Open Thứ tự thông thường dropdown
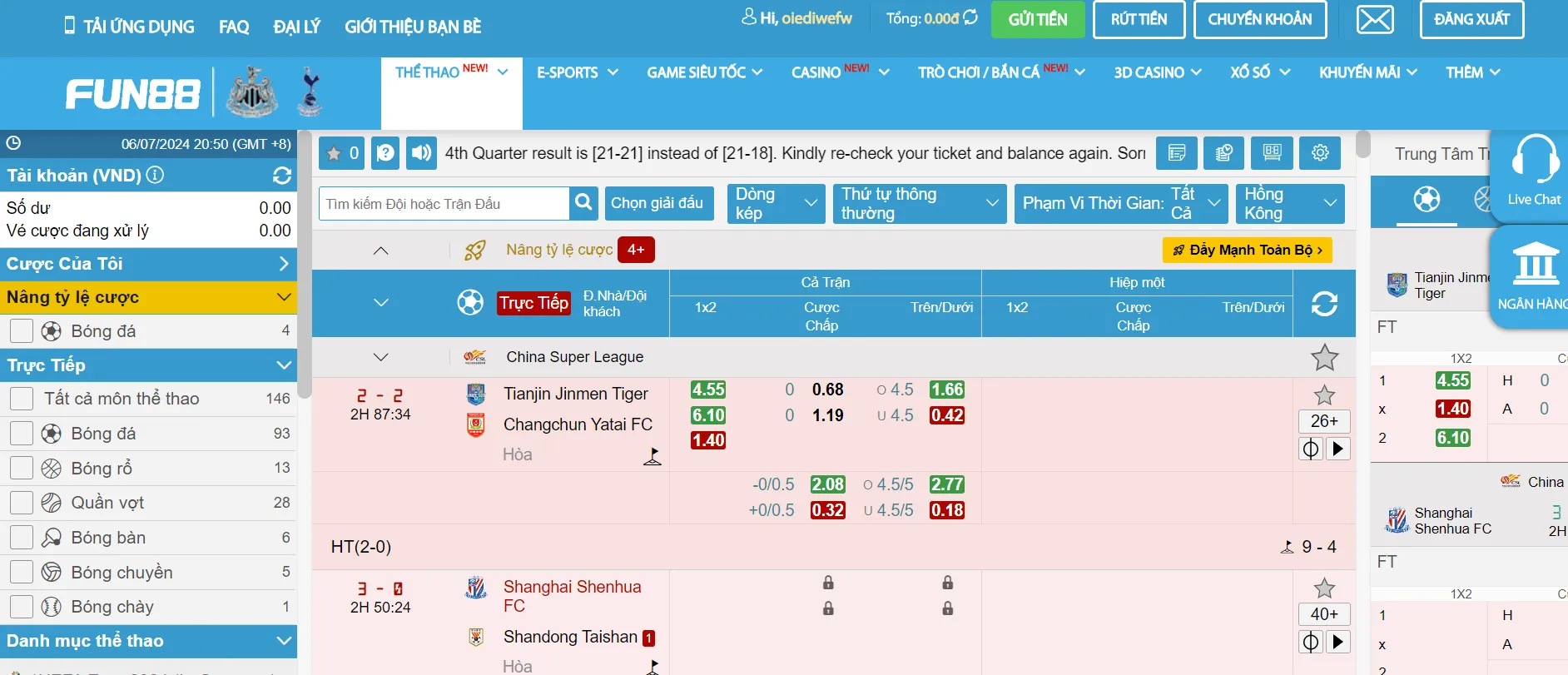 coord(920,203)
